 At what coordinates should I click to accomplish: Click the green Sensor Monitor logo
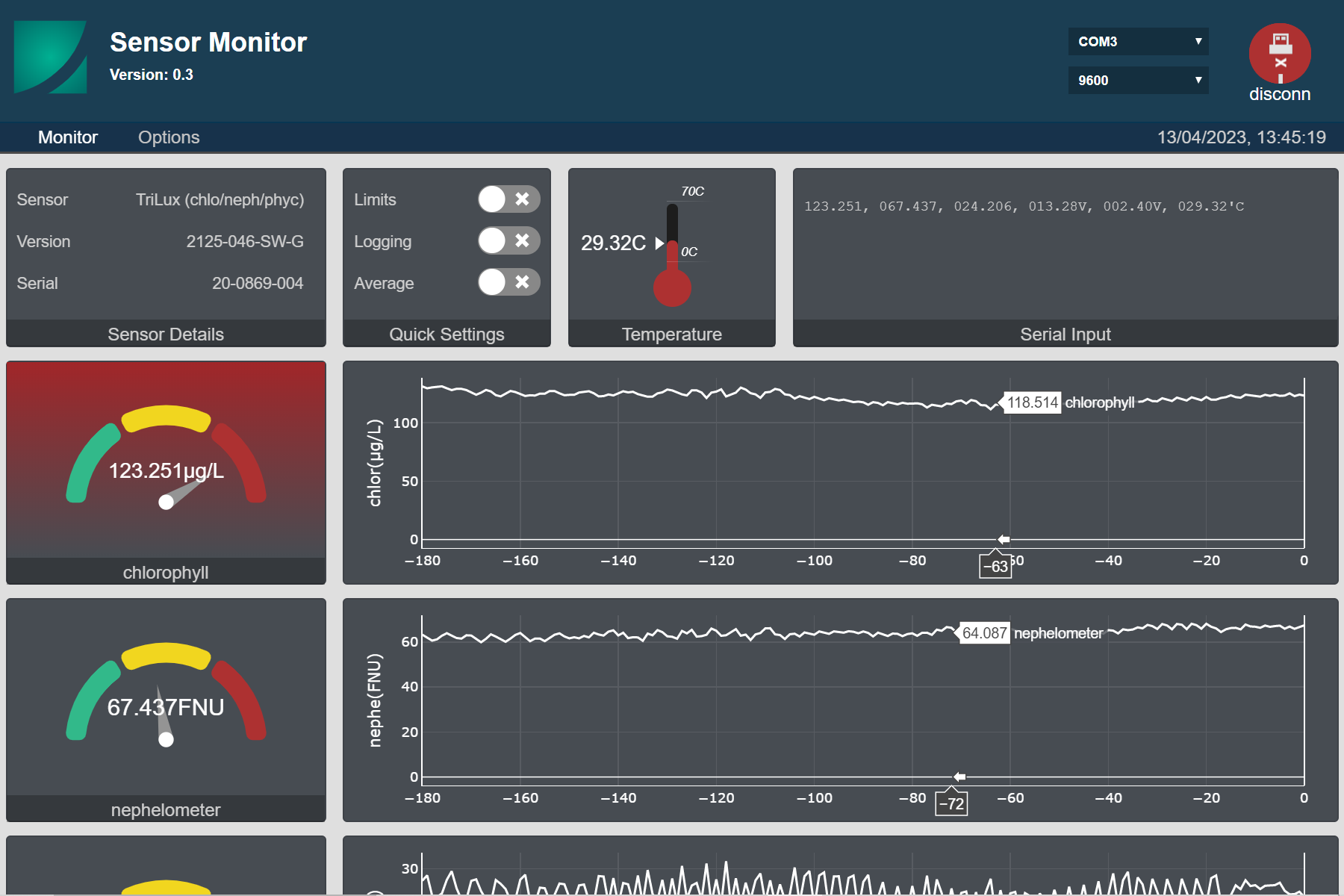50,57
